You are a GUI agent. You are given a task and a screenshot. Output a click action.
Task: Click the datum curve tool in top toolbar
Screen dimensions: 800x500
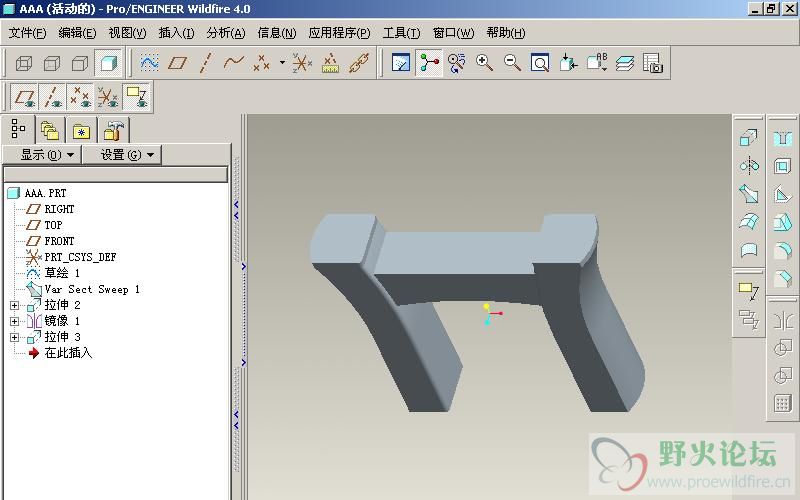click(233, 63)
